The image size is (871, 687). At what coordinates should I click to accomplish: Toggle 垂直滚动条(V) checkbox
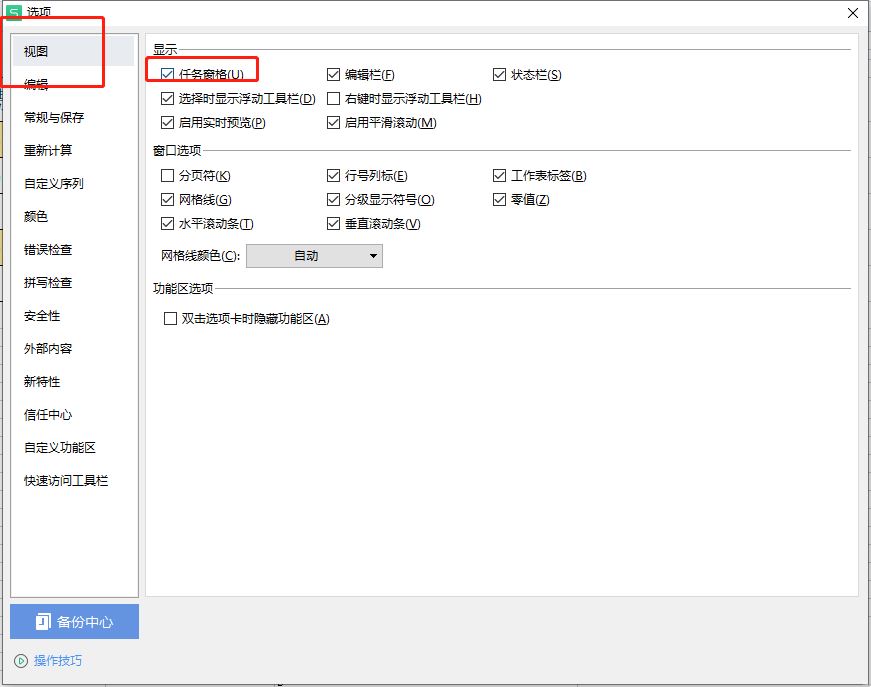pos(333,223)
